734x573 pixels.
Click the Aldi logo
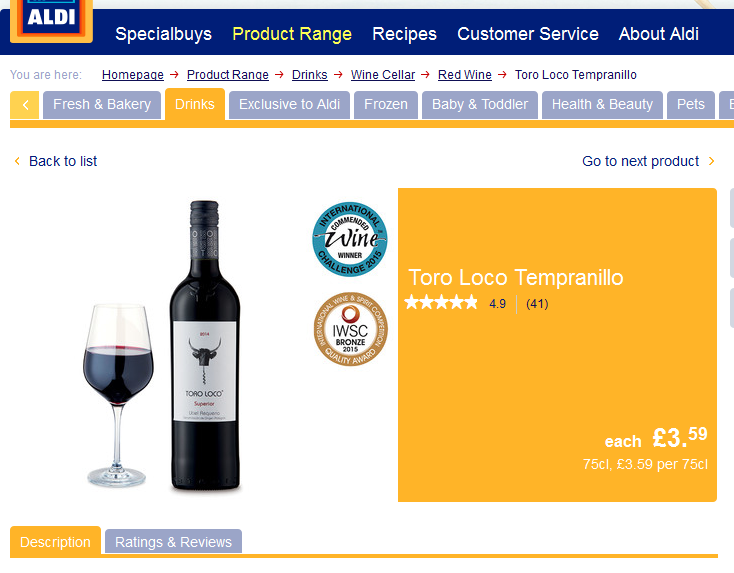pyautogui.click(x=51, y=20)
